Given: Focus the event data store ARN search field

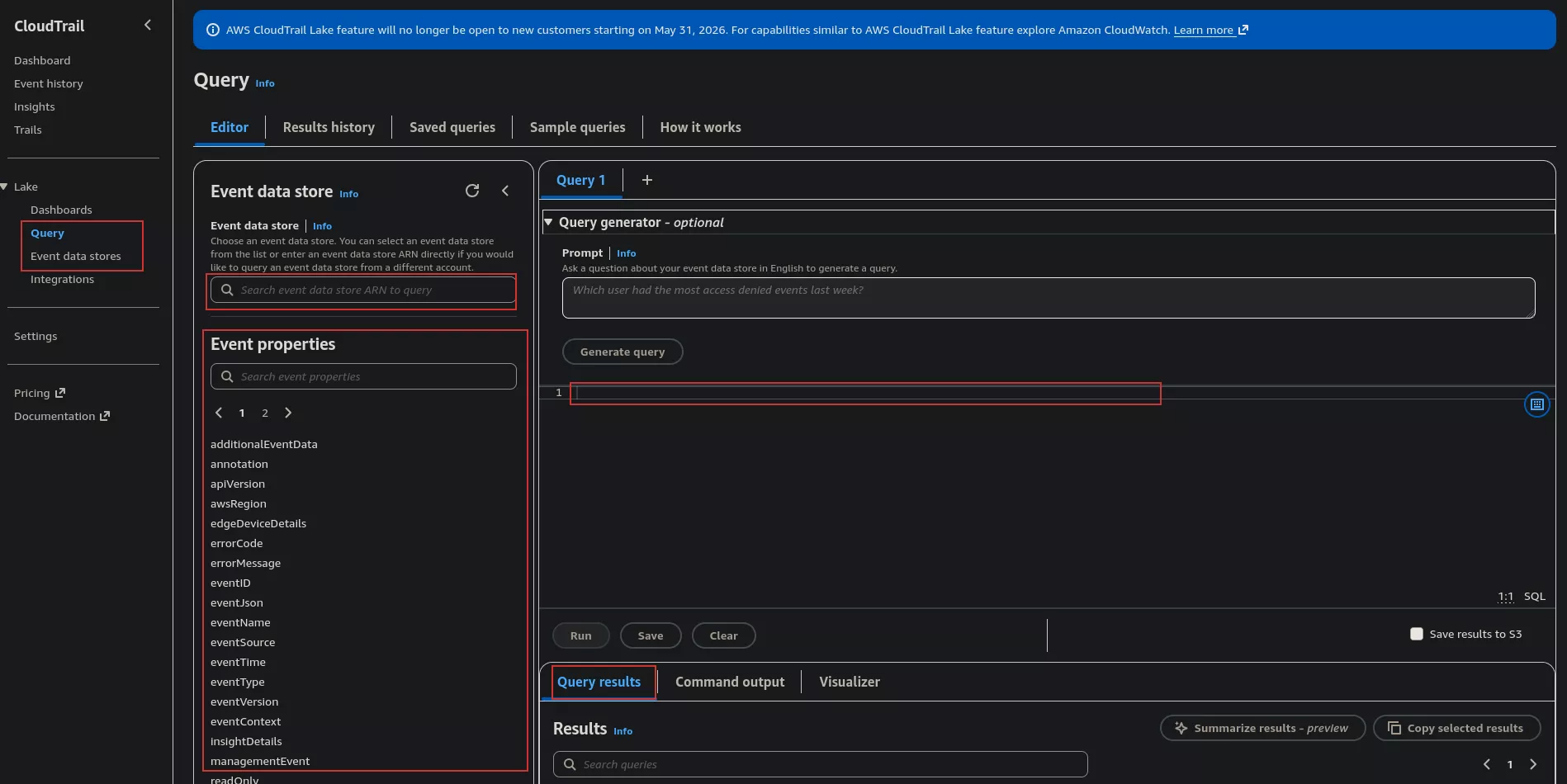Looking at the screenshot, I should pos(363,290).
